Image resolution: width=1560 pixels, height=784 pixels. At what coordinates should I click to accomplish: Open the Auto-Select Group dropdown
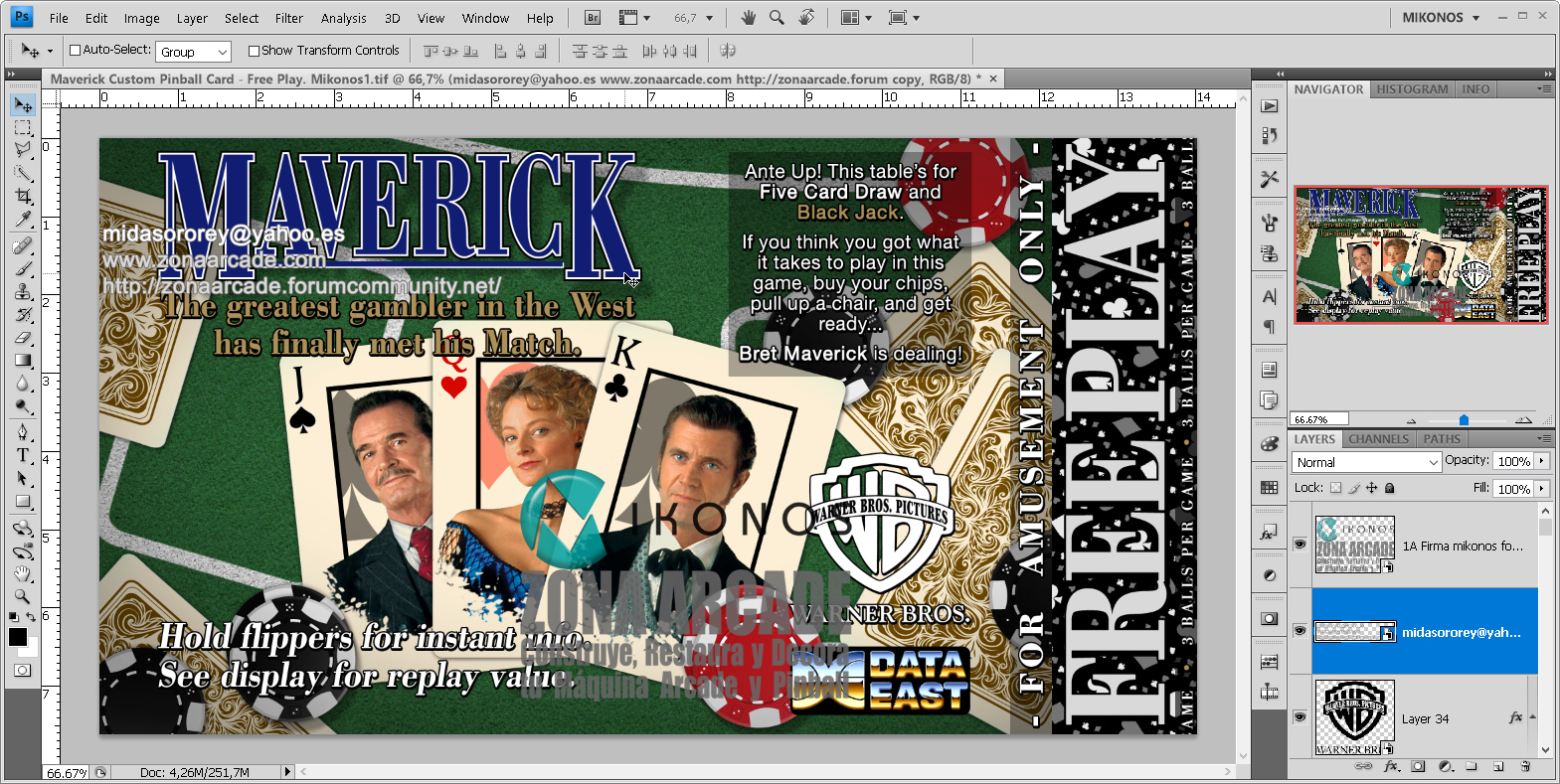point(194,52)
